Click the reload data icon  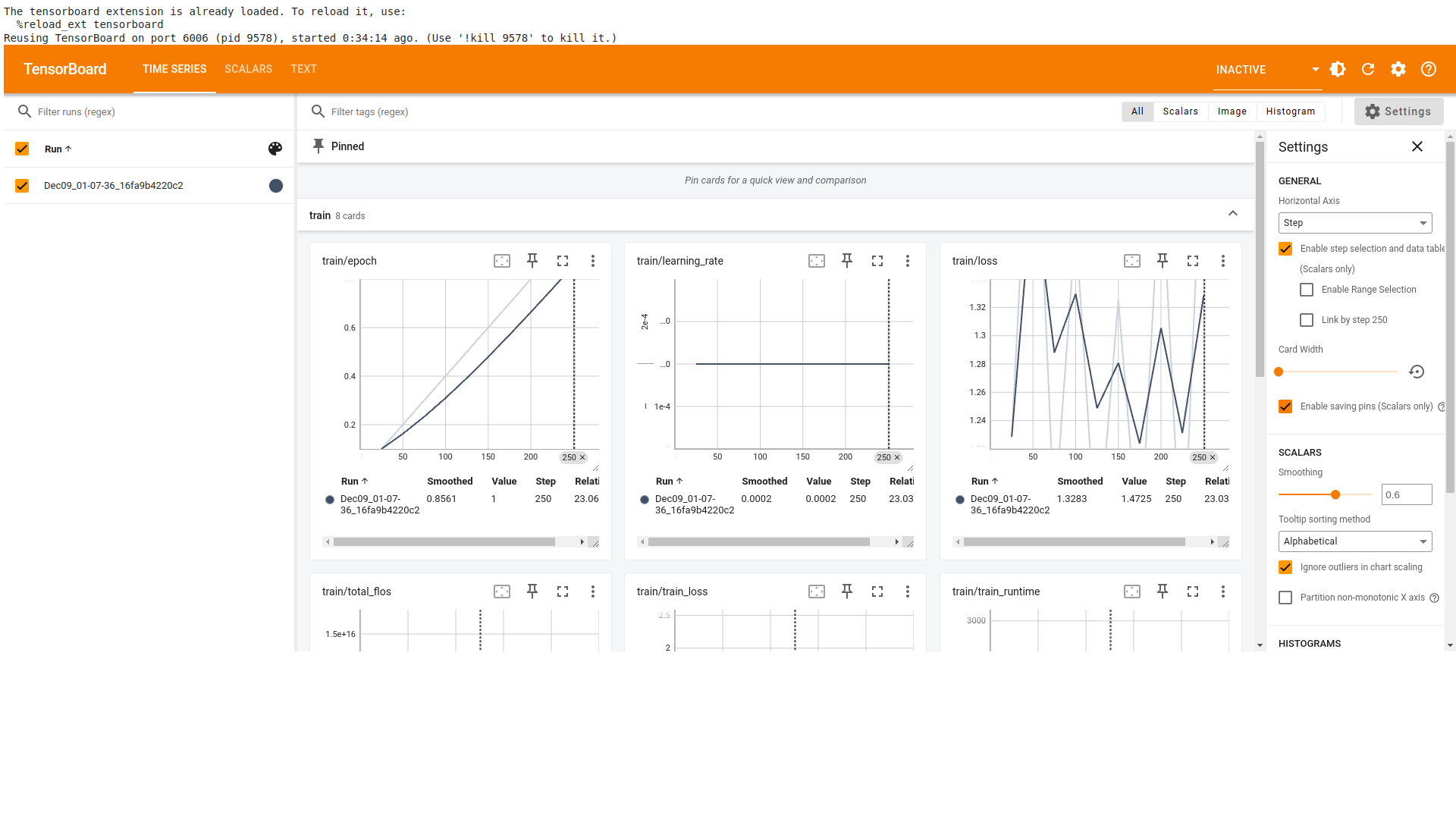(x=1368, y=69)
